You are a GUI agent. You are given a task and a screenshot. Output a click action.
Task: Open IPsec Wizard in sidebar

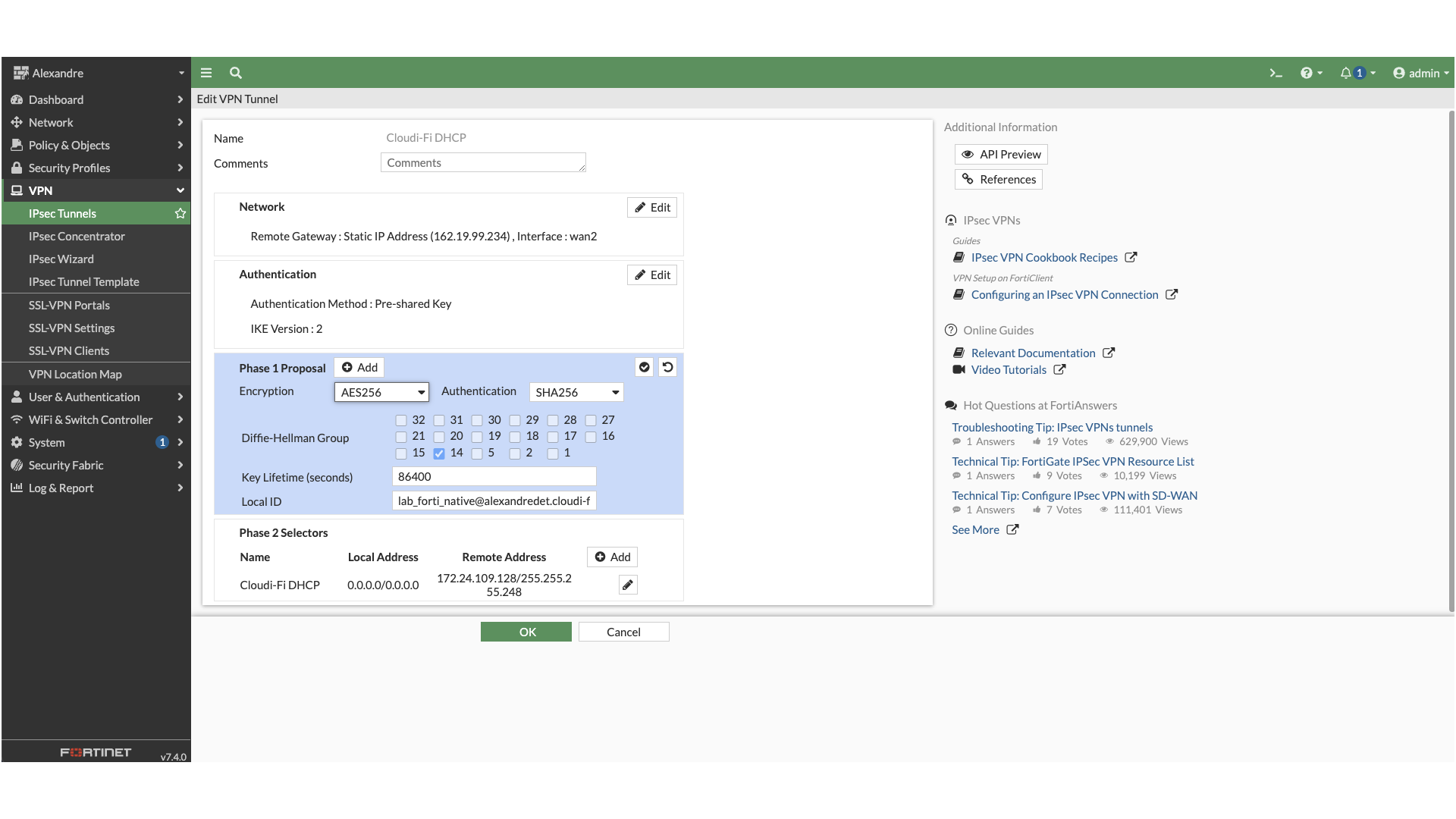(x=61, y=259)
